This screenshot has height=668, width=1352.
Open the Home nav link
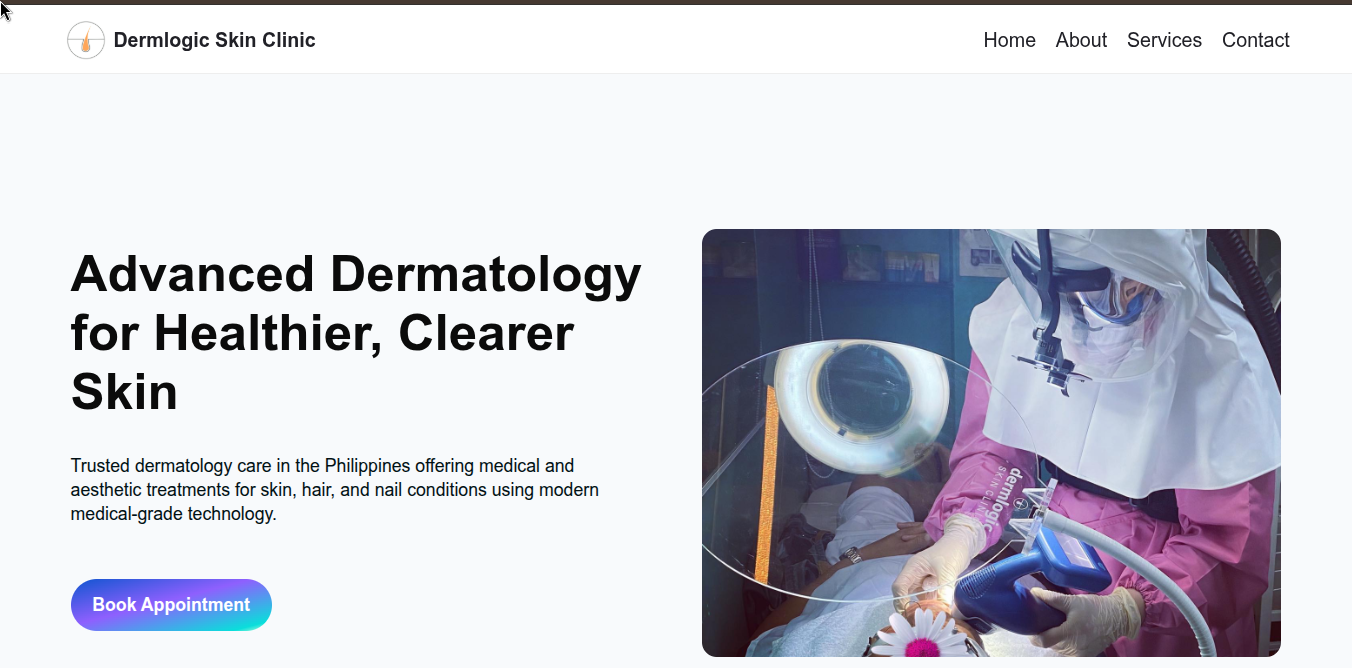1009,40
